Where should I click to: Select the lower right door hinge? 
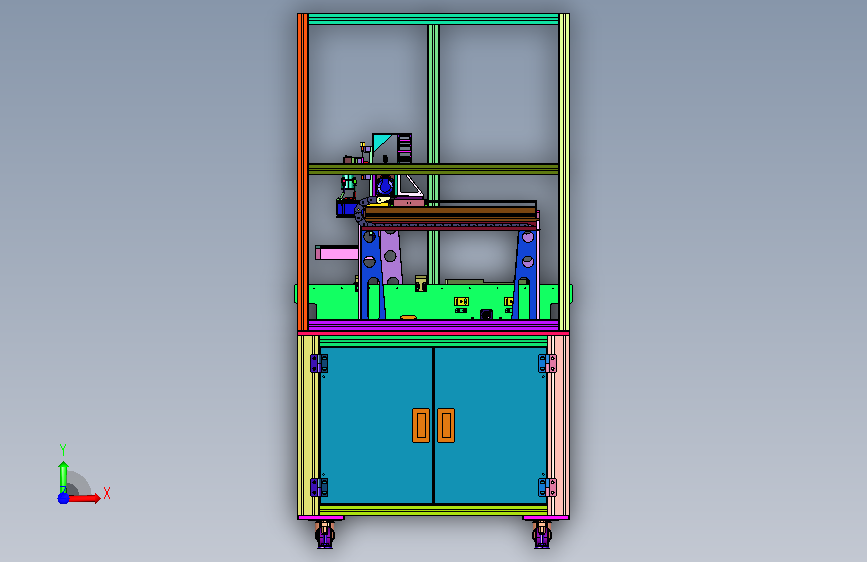547,487
